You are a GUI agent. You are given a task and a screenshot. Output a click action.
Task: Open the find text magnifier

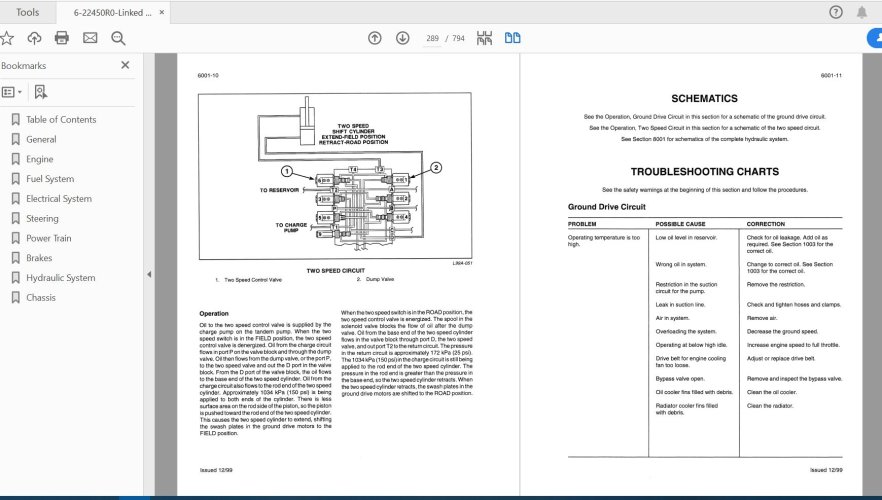coord(118,38)
